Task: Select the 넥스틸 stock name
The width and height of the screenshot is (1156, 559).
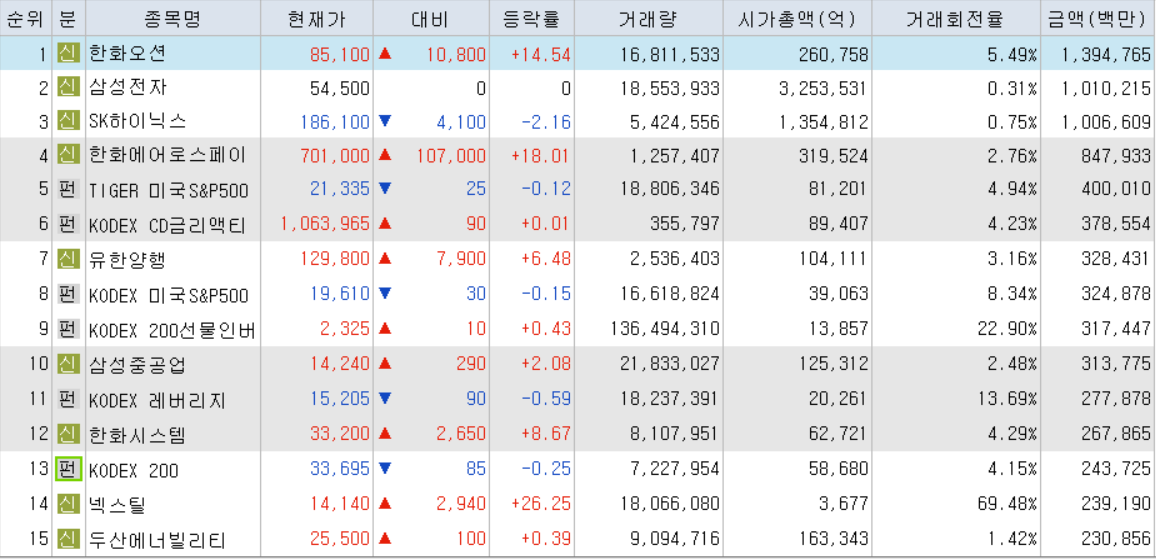Action: point(118,505)
